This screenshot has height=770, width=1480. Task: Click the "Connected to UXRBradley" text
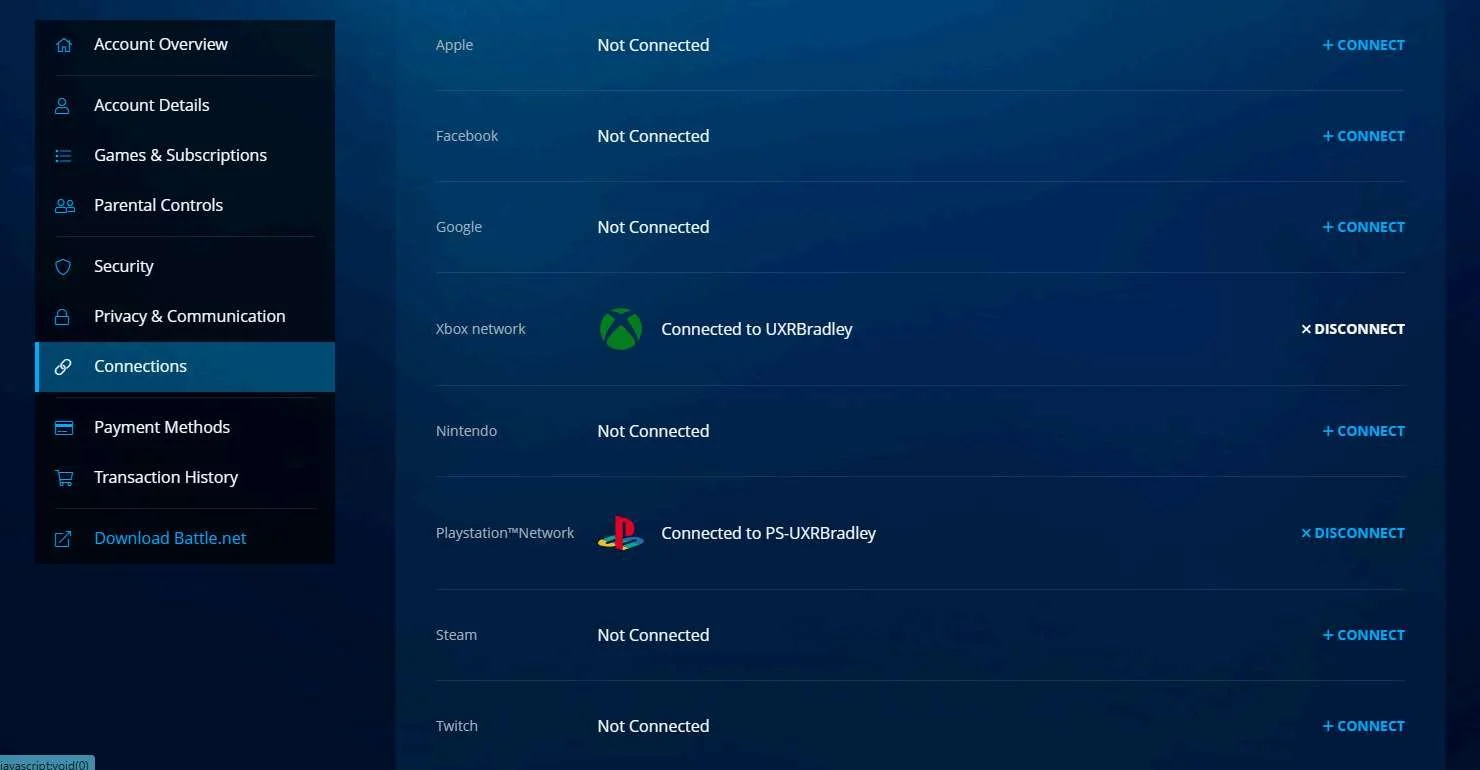click(757, 329)
